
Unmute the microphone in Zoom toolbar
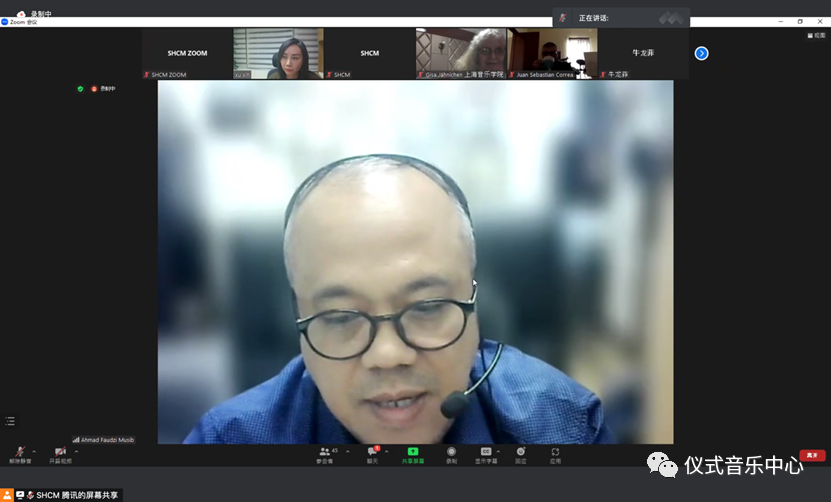coord(20,453)
